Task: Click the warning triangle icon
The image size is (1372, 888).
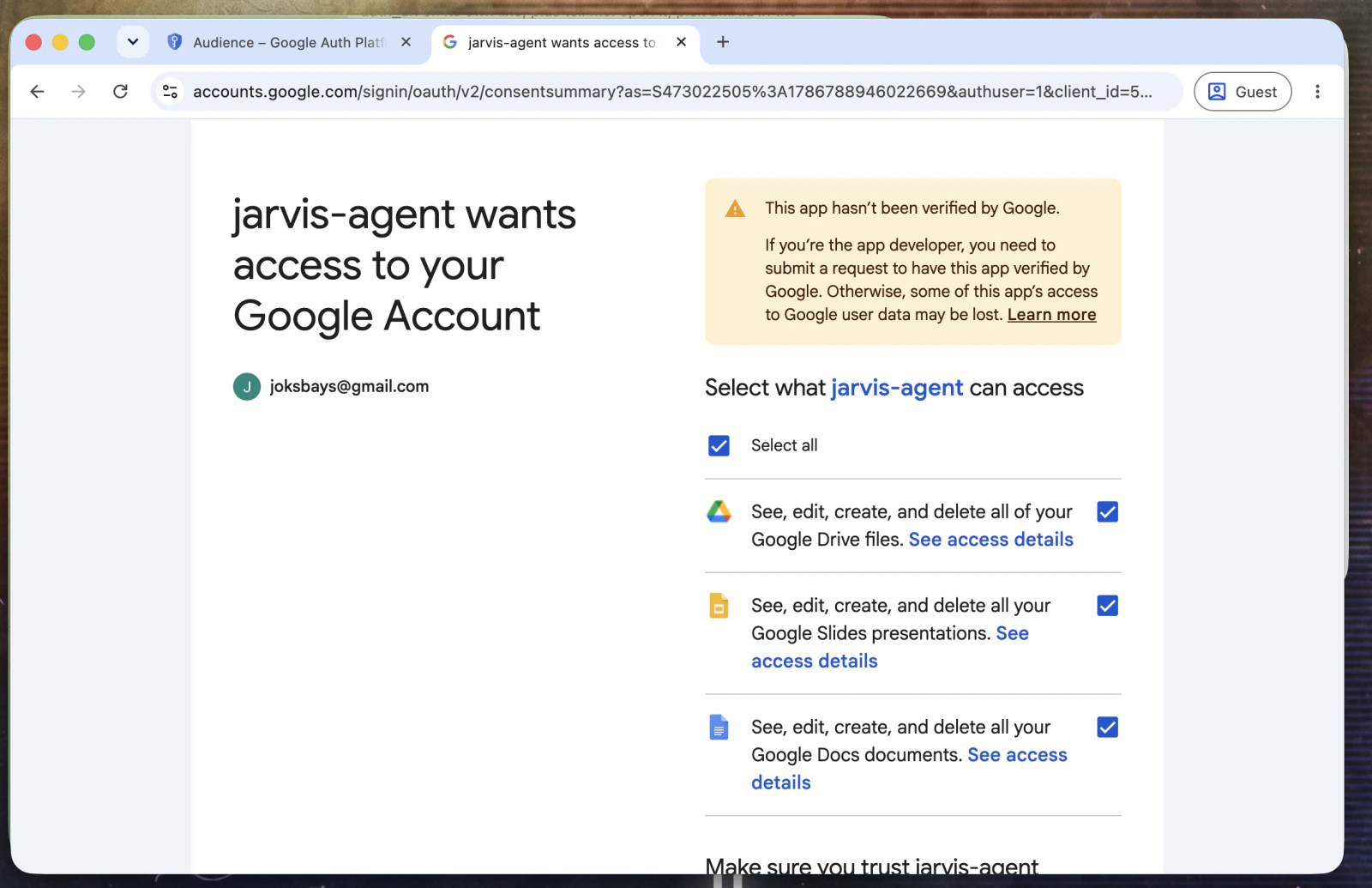Action: [x=735, y=208]
